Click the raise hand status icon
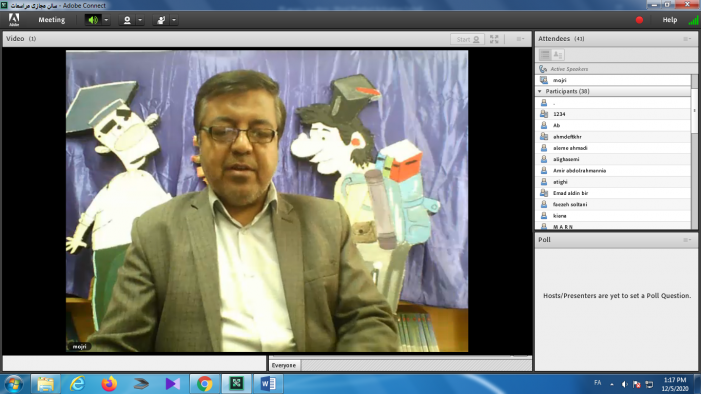Viewport: 701px width, 394px height. tap(161, 20)
